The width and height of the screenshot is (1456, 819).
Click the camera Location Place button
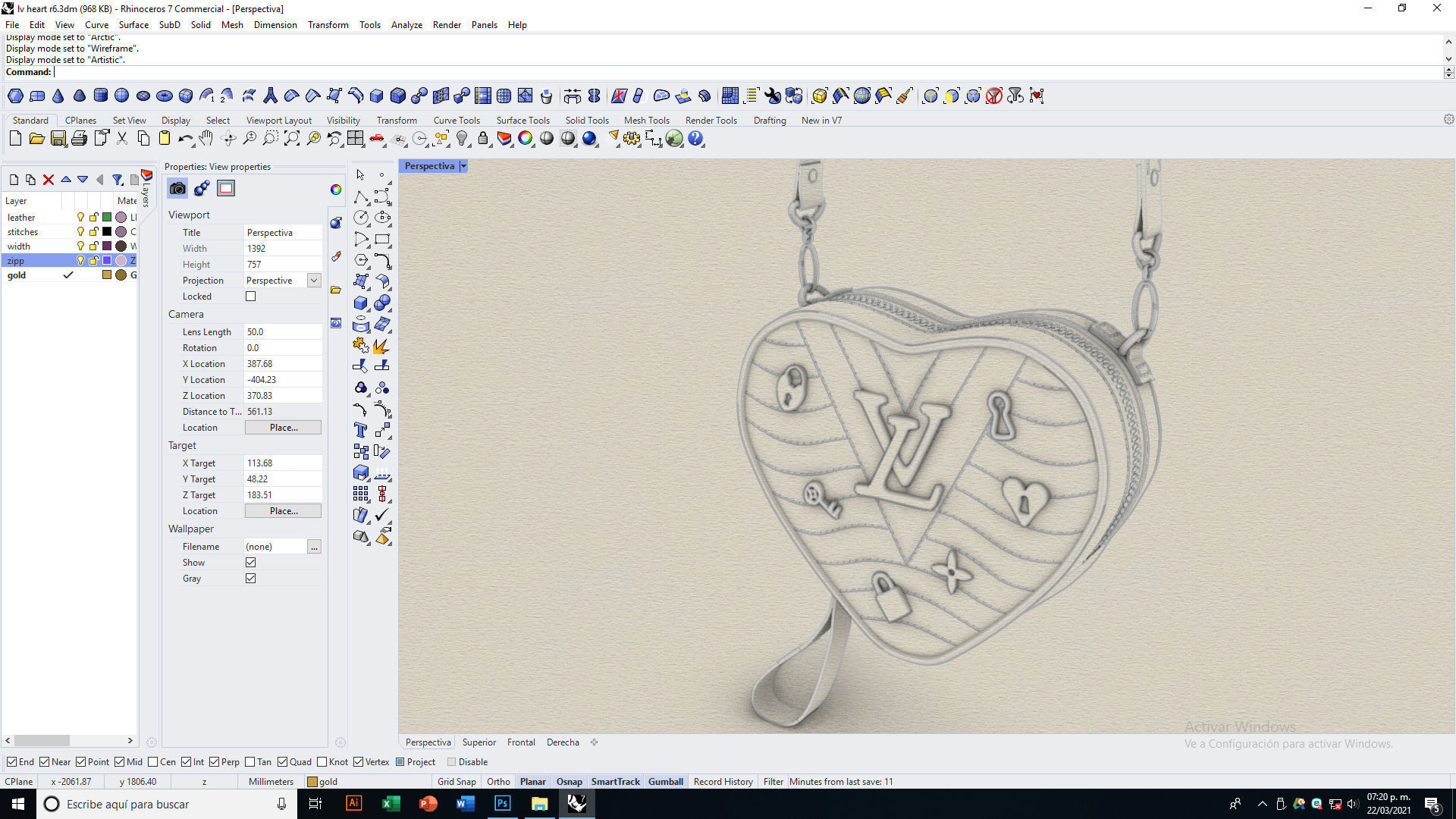tap(284, 428)
